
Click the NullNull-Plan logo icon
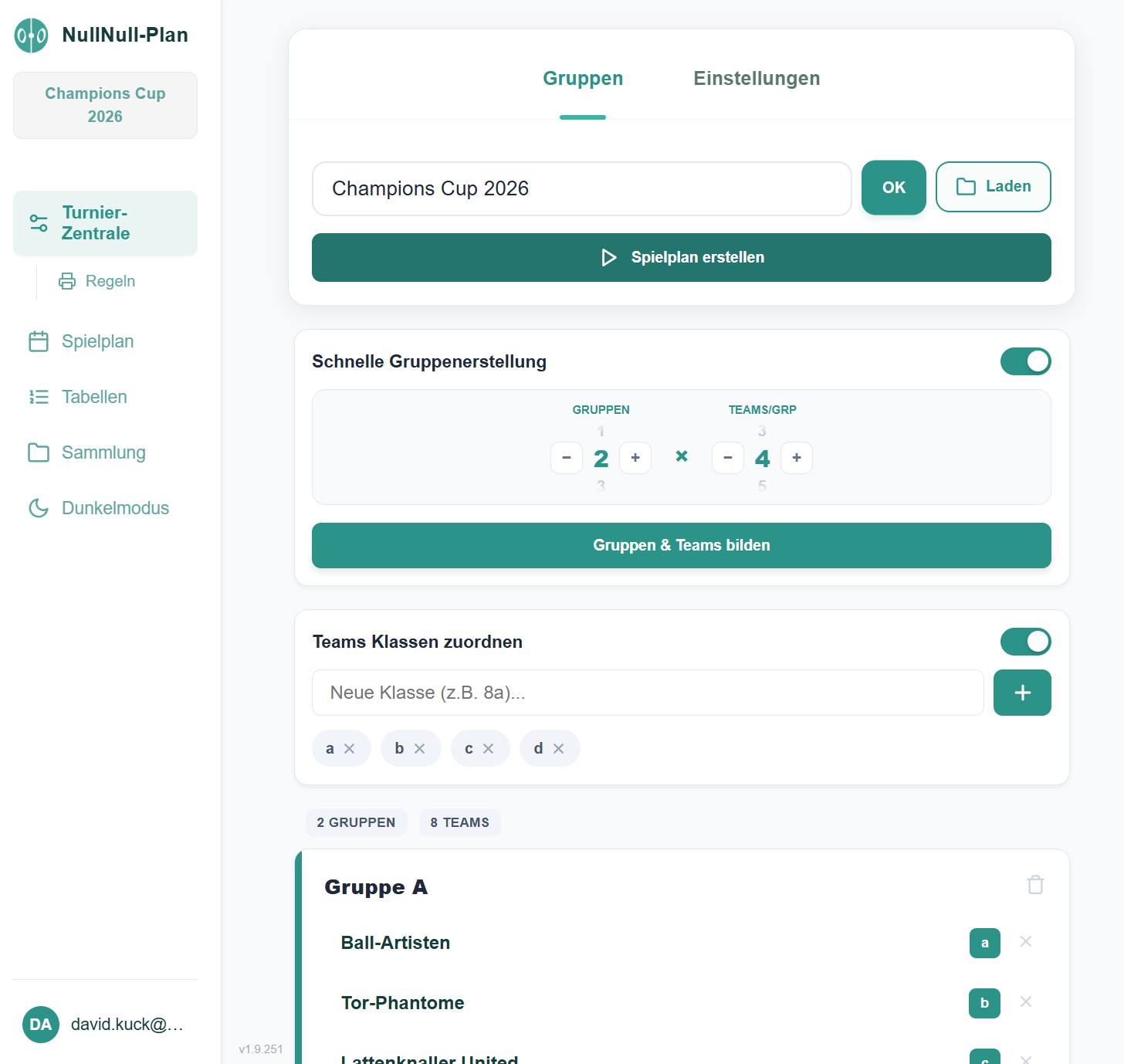32,36
